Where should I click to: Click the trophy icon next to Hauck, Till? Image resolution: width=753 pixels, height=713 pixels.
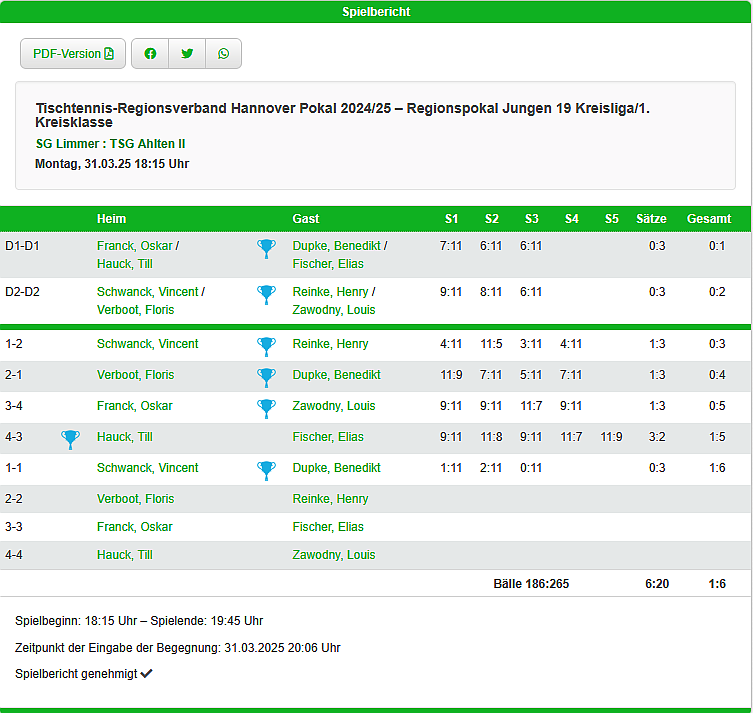pyautogui.click(x=70, y=437)
